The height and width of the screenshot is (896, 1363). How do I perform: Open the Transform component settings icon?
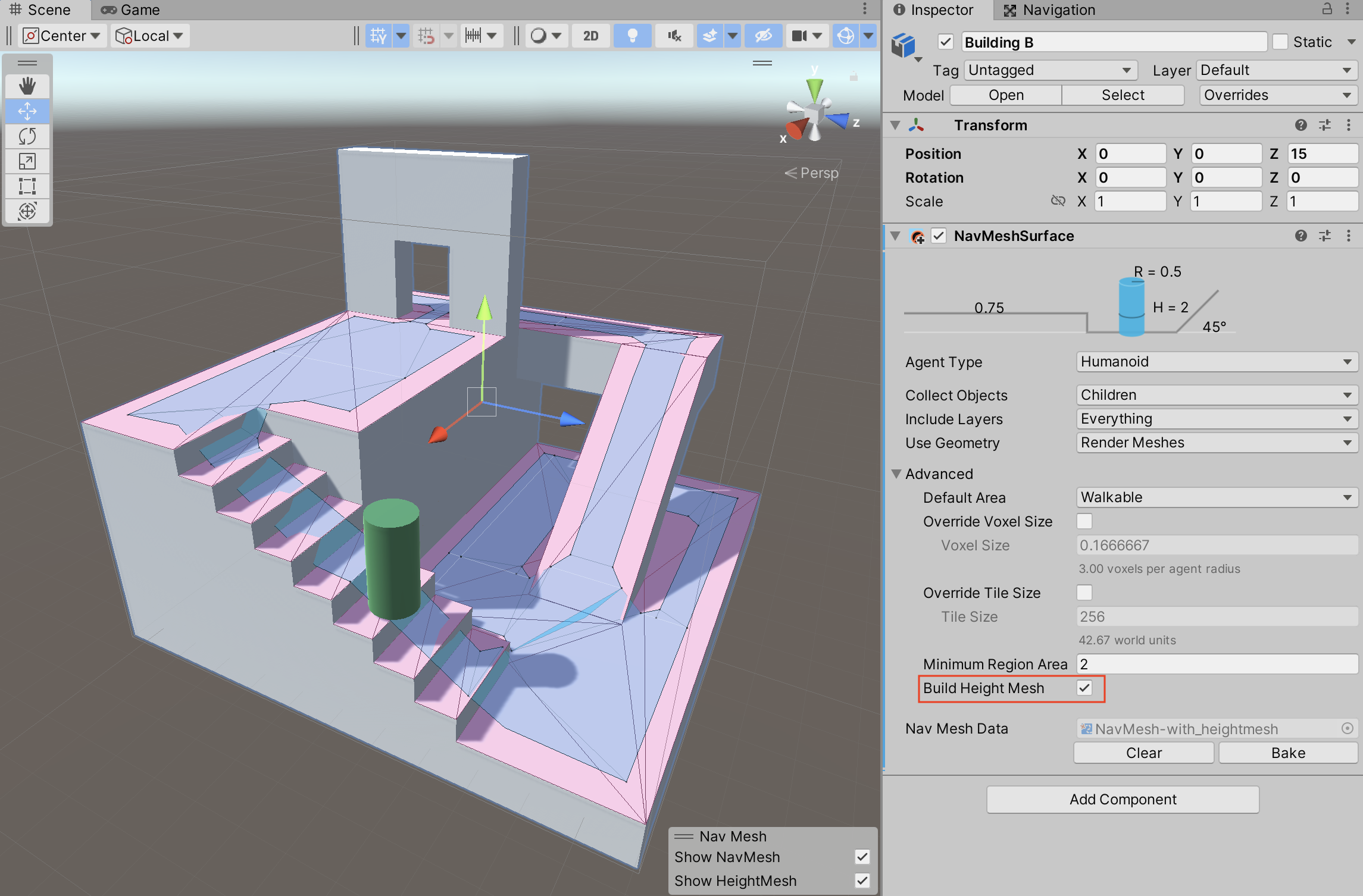(1324, 125)
